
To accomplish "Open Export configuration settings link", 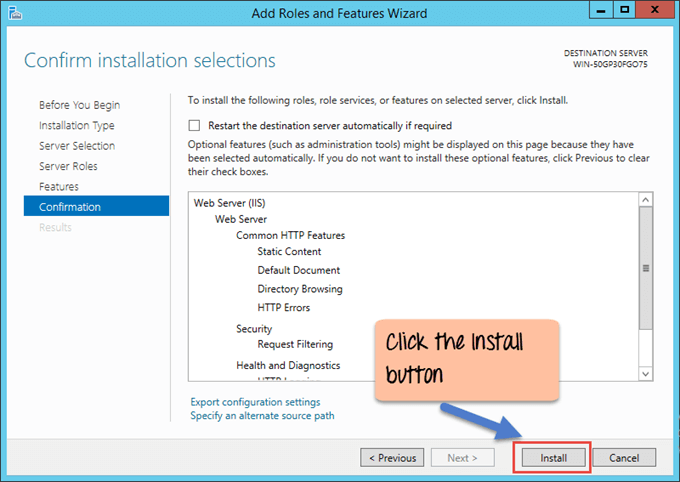I will click(255, 402).
